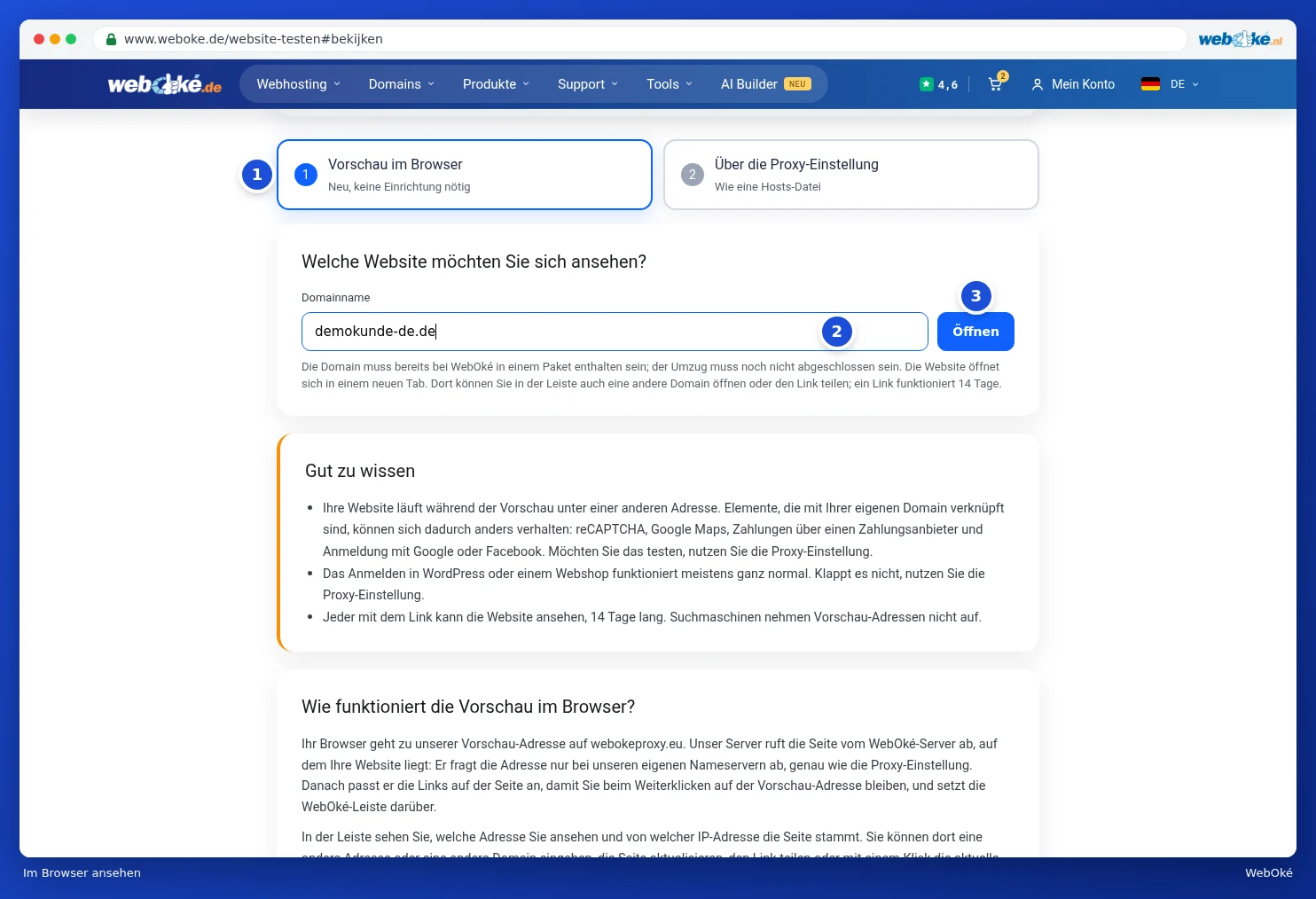Click the Öffnen button
The height and width of the screenshot is (899, 1316).
(x=975, y=332)
